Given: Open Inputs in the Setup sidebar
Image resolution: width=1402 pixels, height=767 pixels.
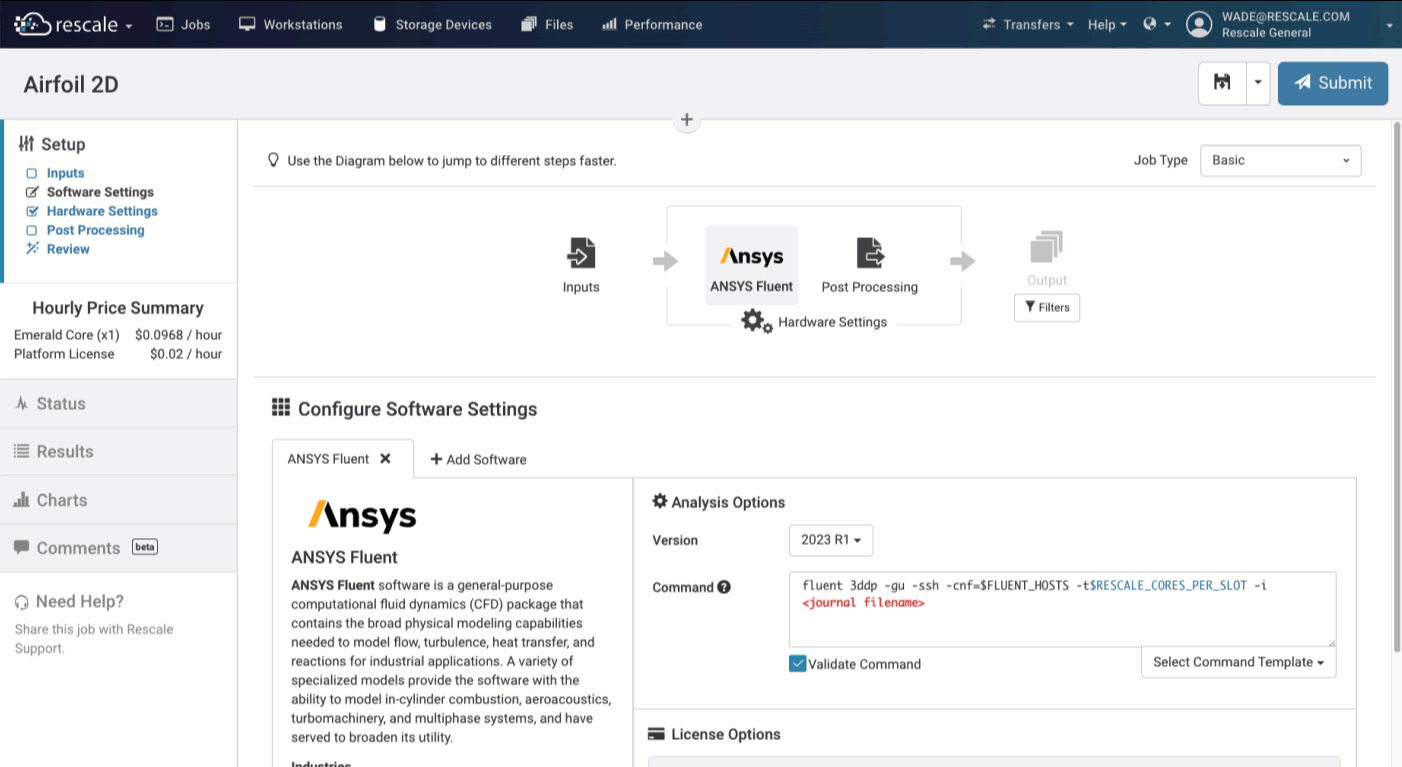Looking at the screenshot, I should point(65,173).
